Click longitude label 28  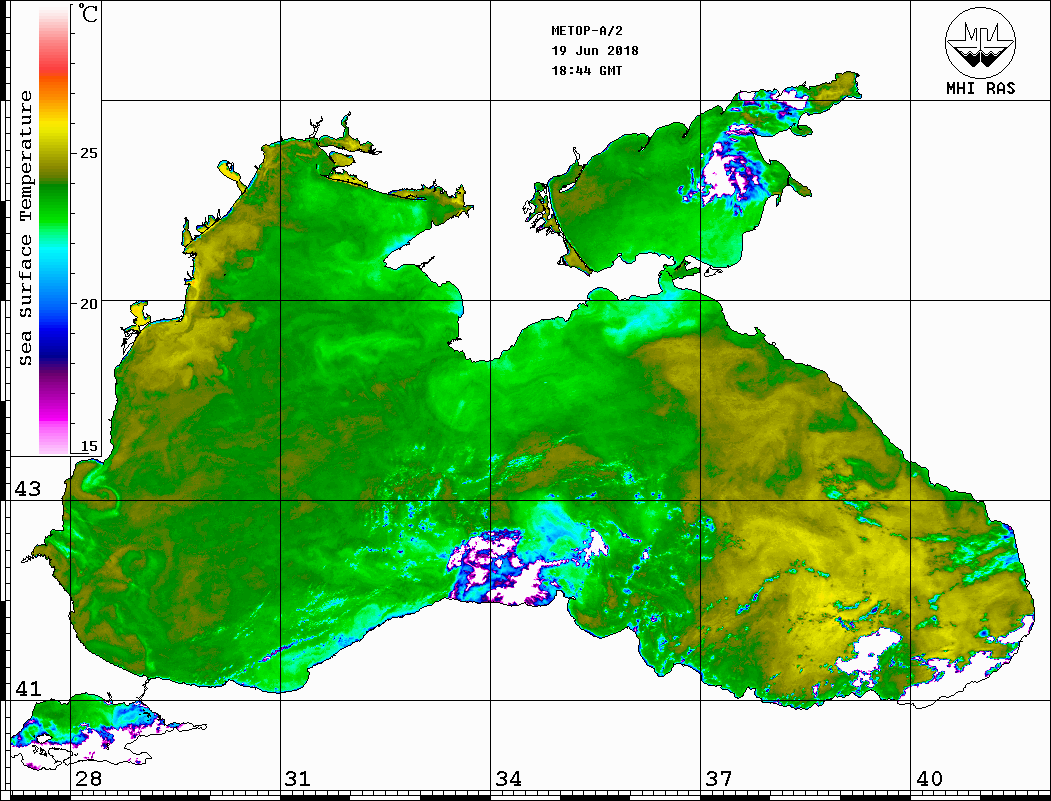88,779
